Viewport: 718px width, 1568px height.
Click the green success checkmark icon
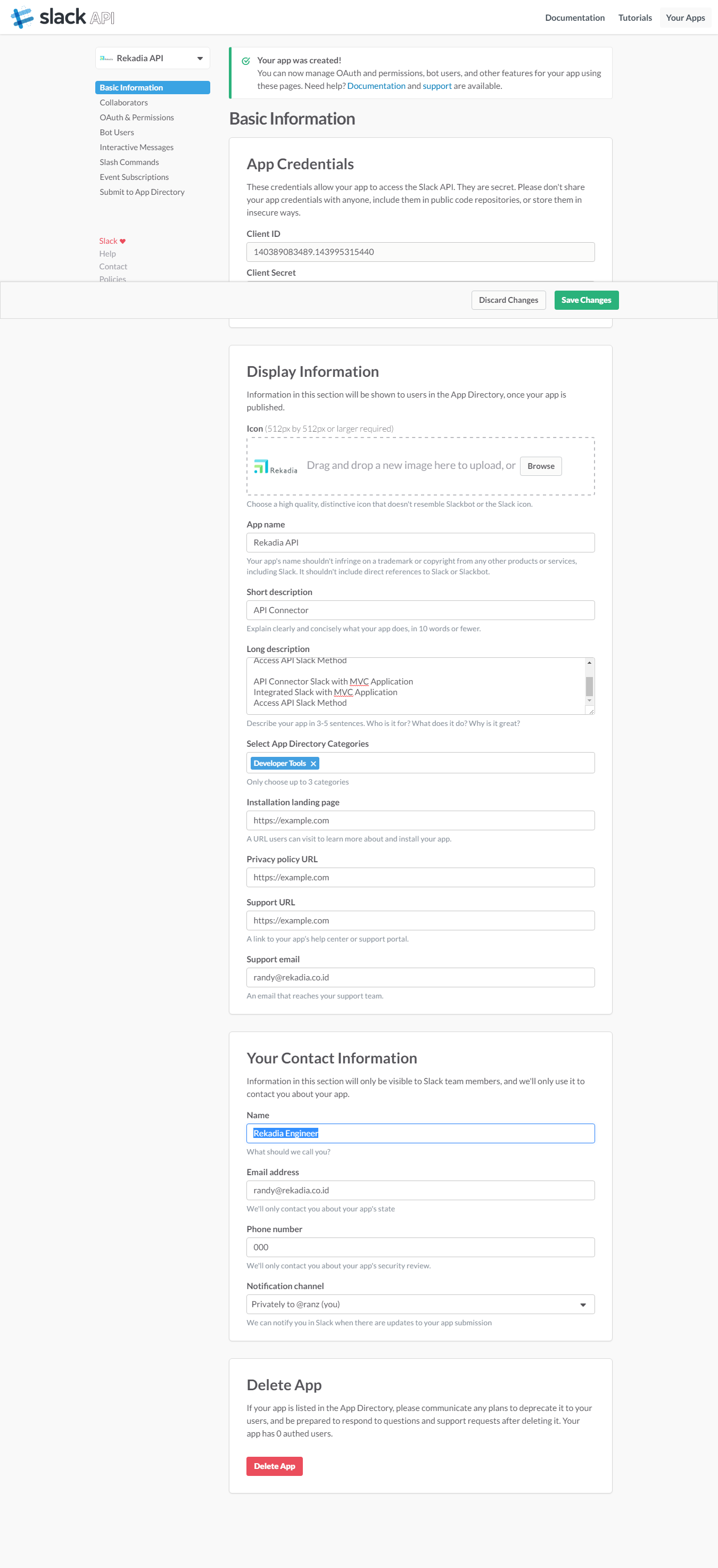point(246,61)
